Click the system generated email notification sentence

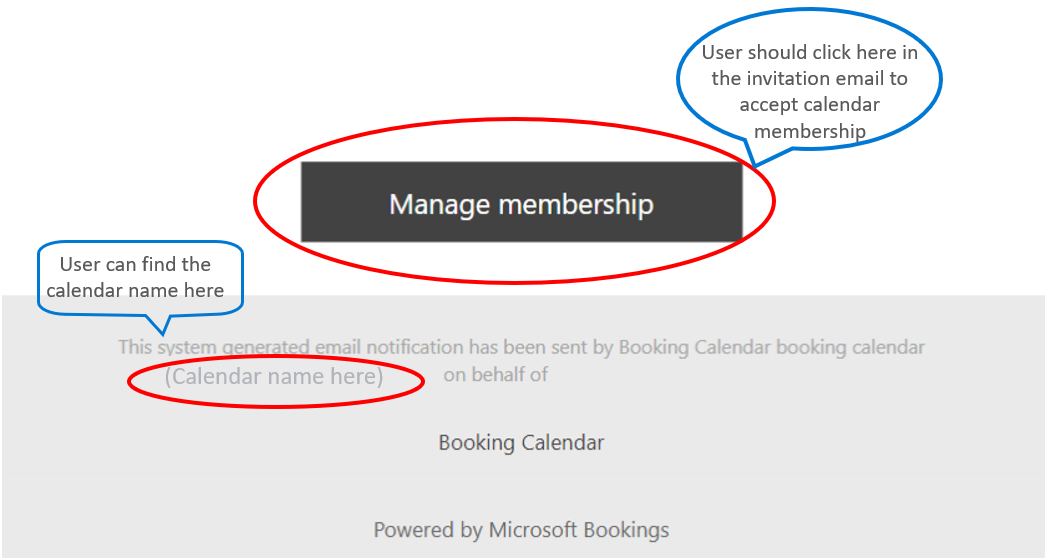pyautogui.click(x=521, y=347)
